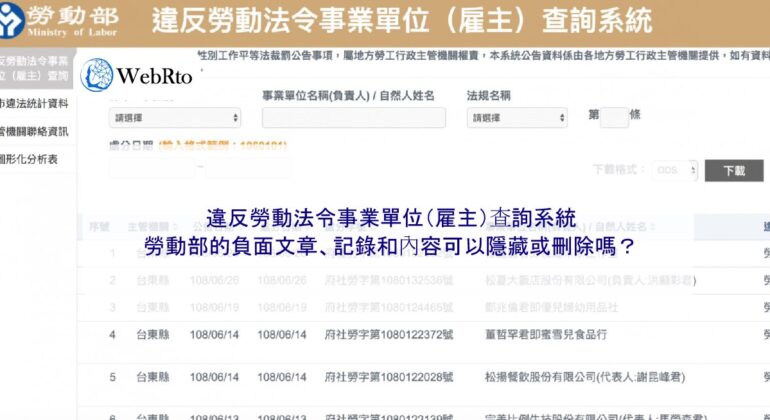
Task: Open the 下載格式 ods dropdown
Action: 675,170
